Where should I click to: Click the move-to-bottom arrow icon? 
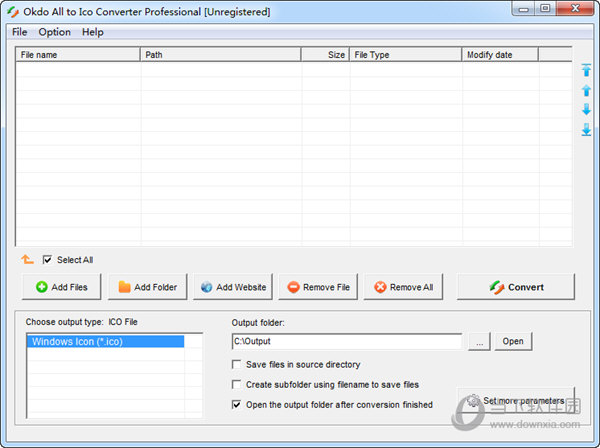586,129
